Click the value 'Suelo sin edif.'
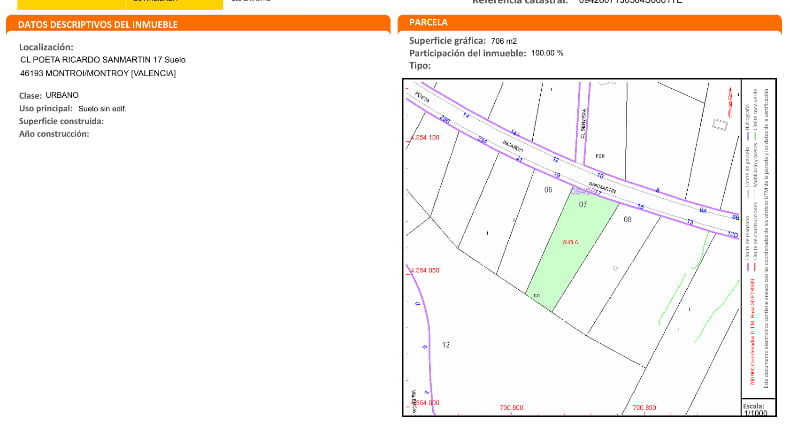The width and height of the screenshot is (790, 440). (x=102, y=109)
